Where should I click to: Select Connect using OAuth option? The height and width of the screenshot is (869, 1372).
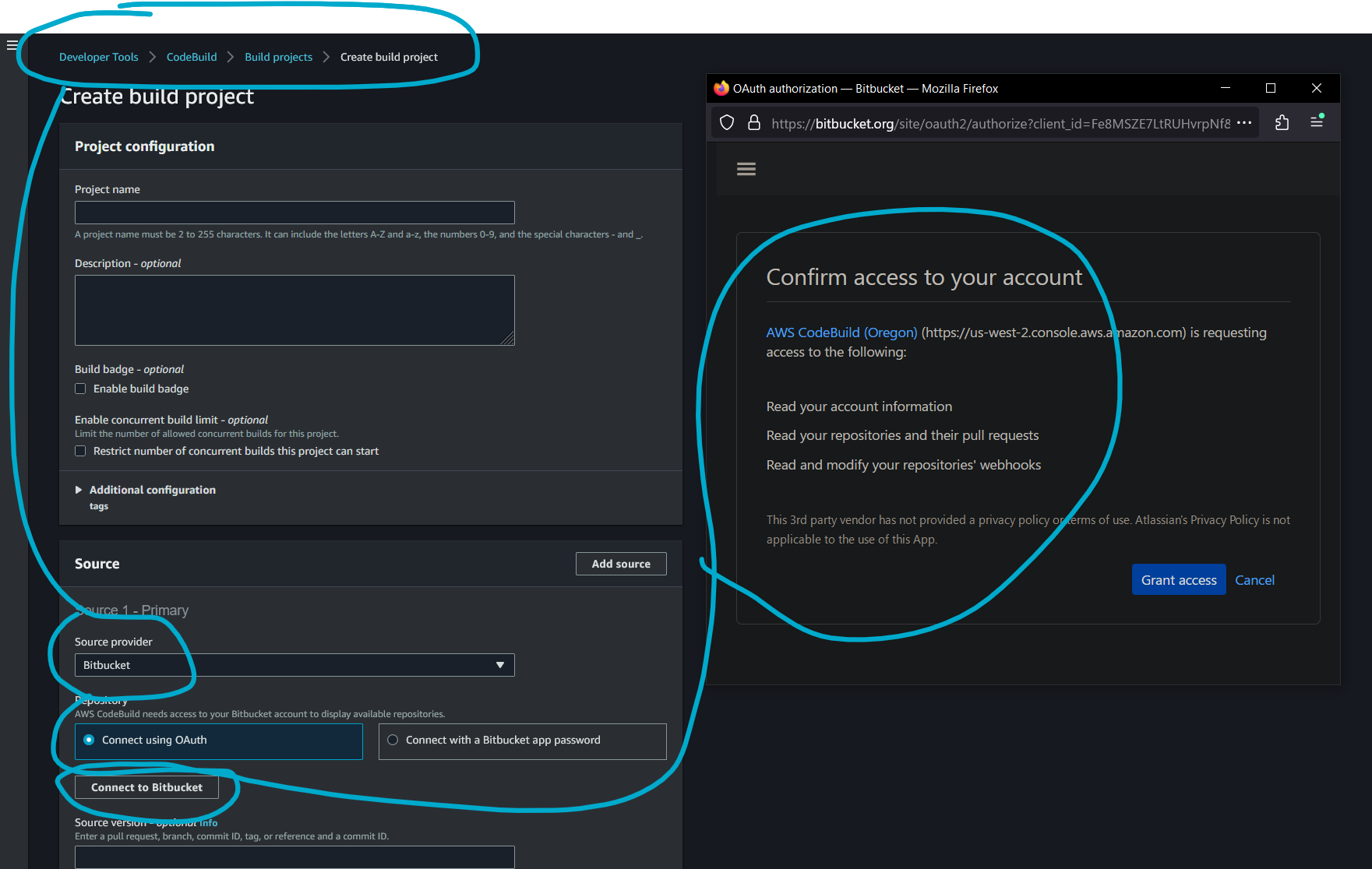219,741
